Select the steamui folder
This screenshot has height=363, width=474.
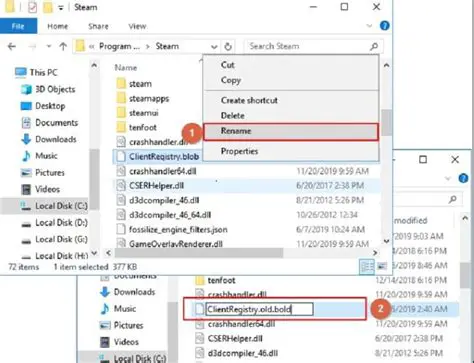click(x=144, y=113)
